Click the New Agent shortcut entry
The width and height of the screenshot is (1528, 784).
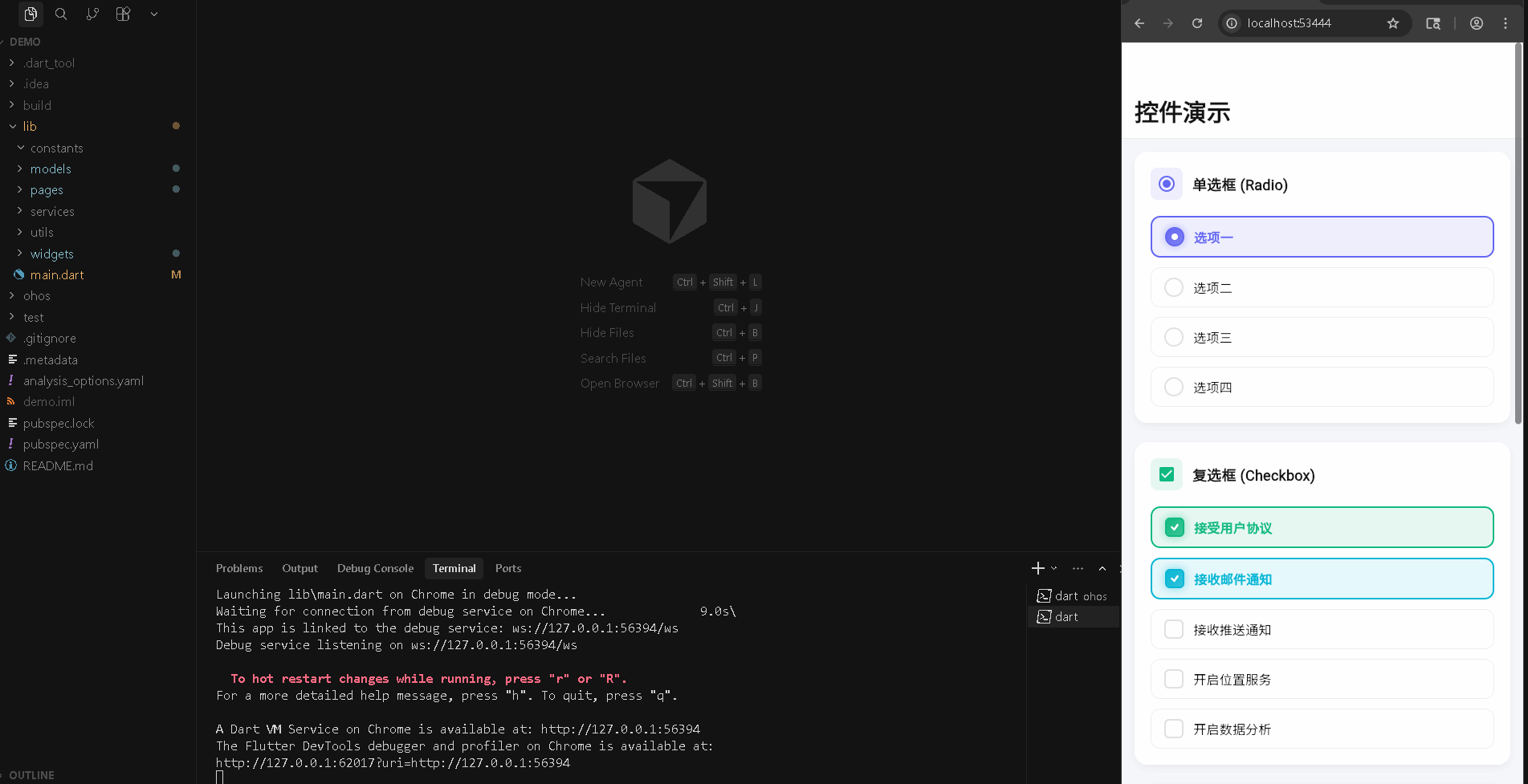click(x=670, y=282)
